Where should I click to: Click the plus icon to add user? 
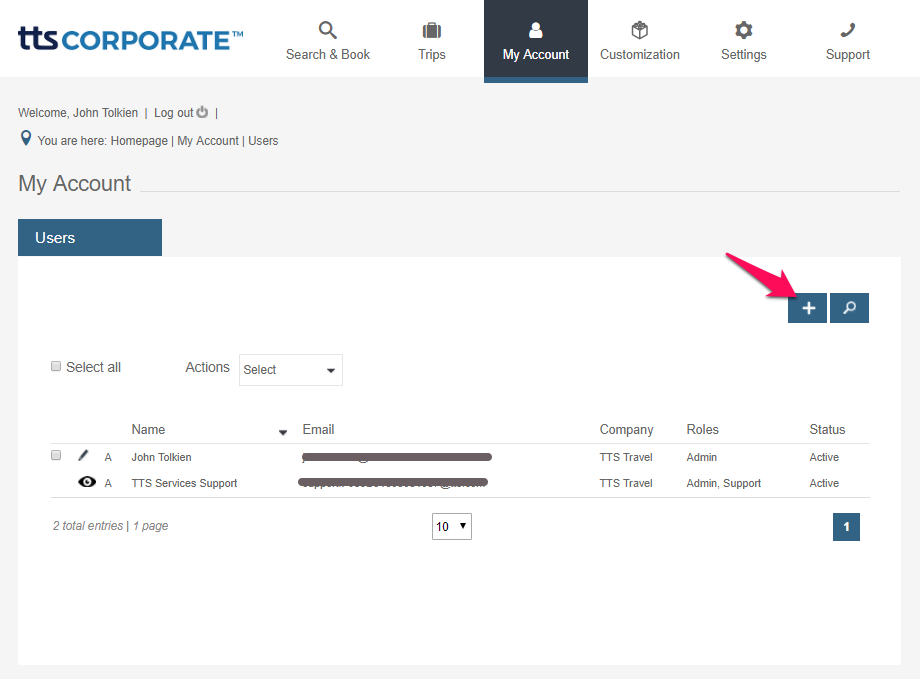[x=807, y=308]
